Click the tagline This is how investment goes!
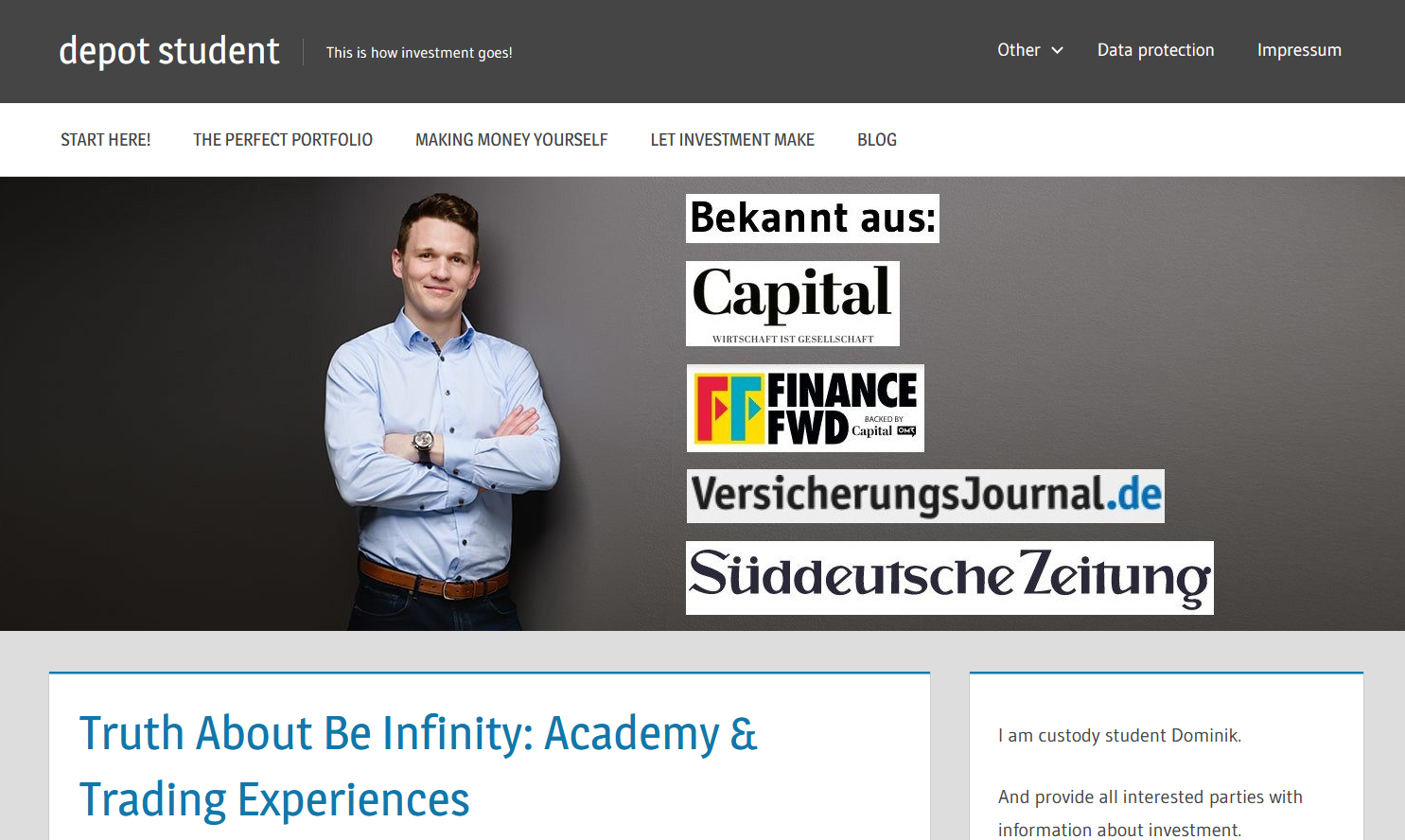The width and height of the screenshot is (1405, 840). click(419, 53)
